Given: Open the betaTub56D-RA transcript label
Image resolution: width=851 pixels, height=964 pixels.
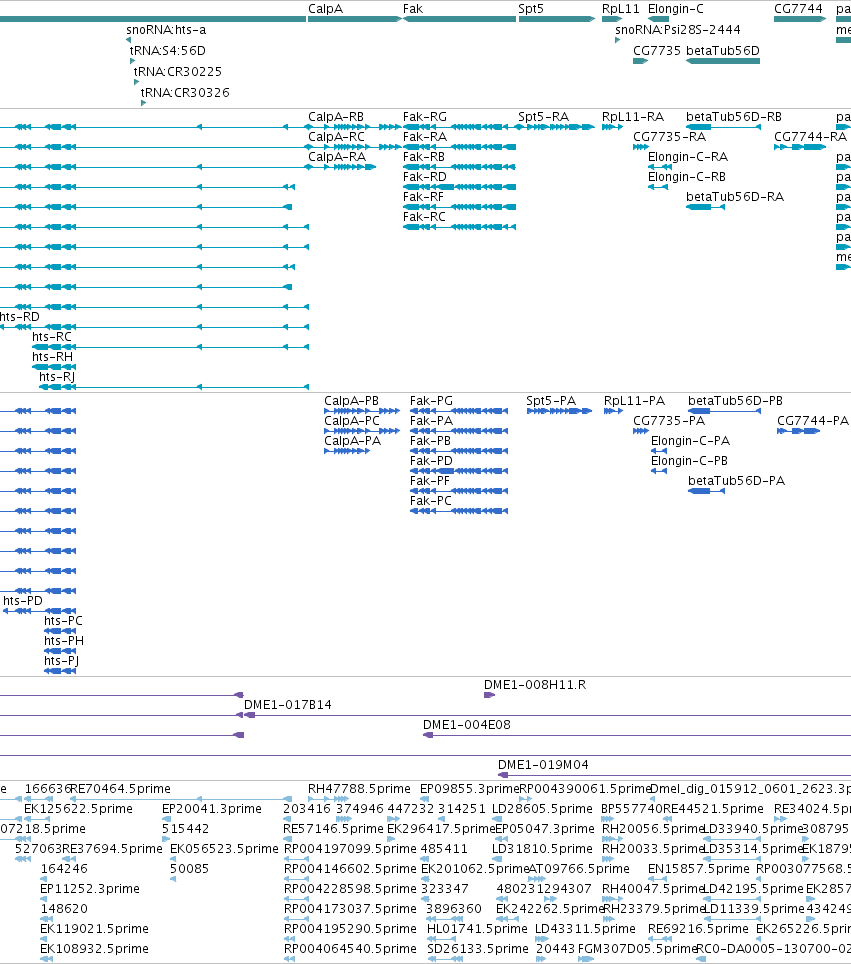Looking at the screenshot, I should [735, 197].
